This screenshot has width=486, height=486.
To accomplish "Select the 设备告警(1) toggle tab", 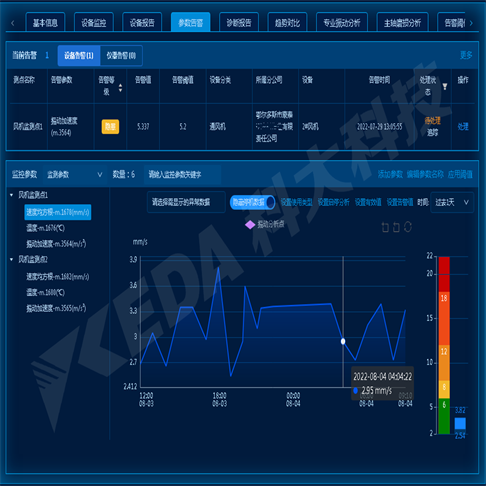I will tap(79, 56).
